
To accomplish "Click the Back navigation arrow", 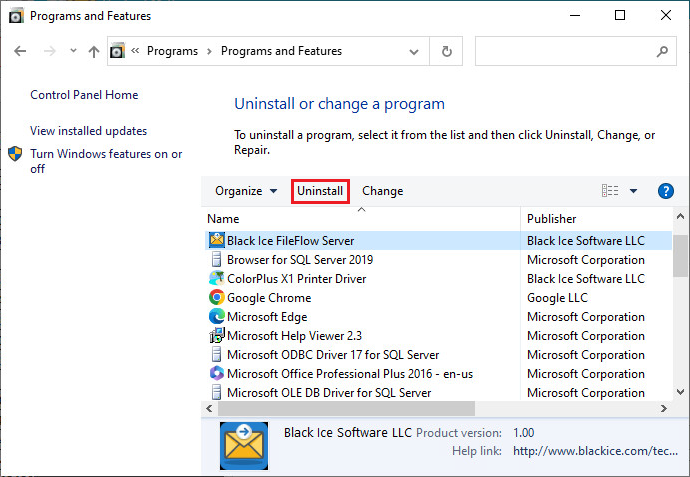I will click(20, 51).
